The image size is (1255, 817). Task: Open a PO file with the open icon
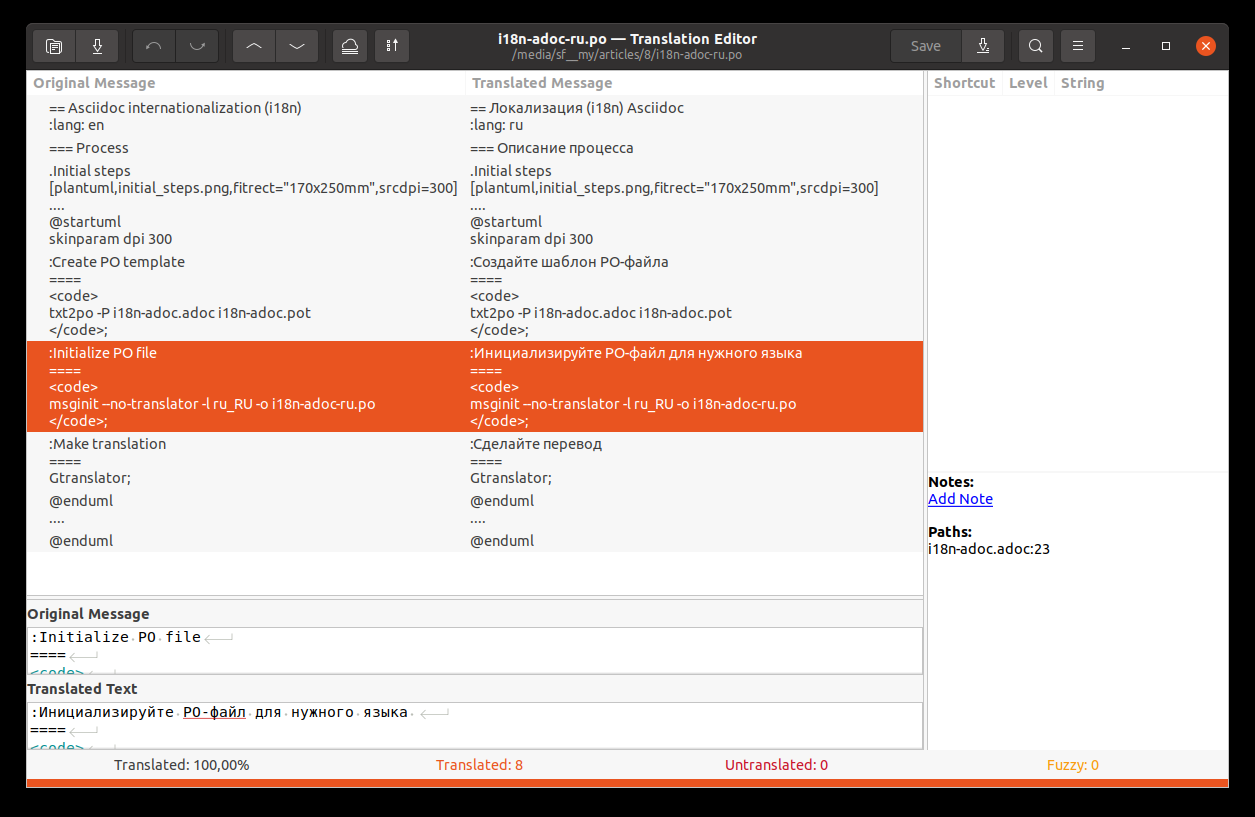tap(54, 46)
